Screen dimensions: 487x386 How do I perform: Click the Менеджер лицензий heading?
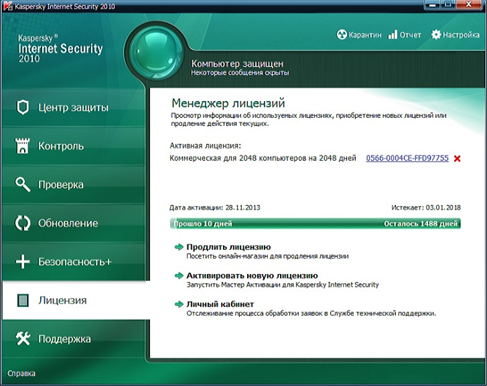click(228, 103)
